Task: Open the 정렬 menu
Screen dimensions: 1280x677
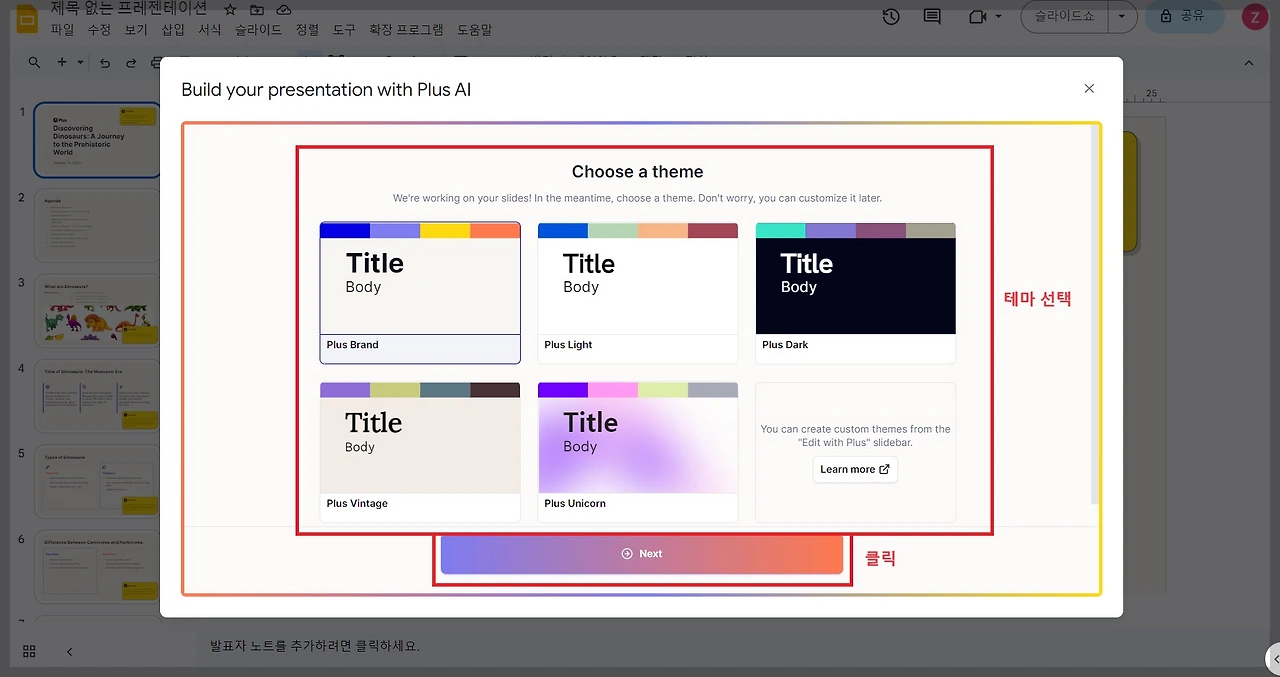Action: pos(308,30)
